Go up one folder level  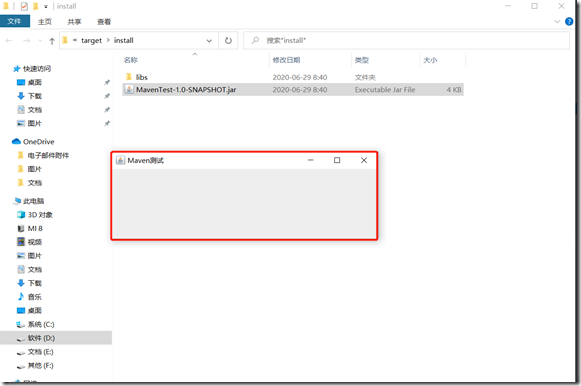(52, 41)
